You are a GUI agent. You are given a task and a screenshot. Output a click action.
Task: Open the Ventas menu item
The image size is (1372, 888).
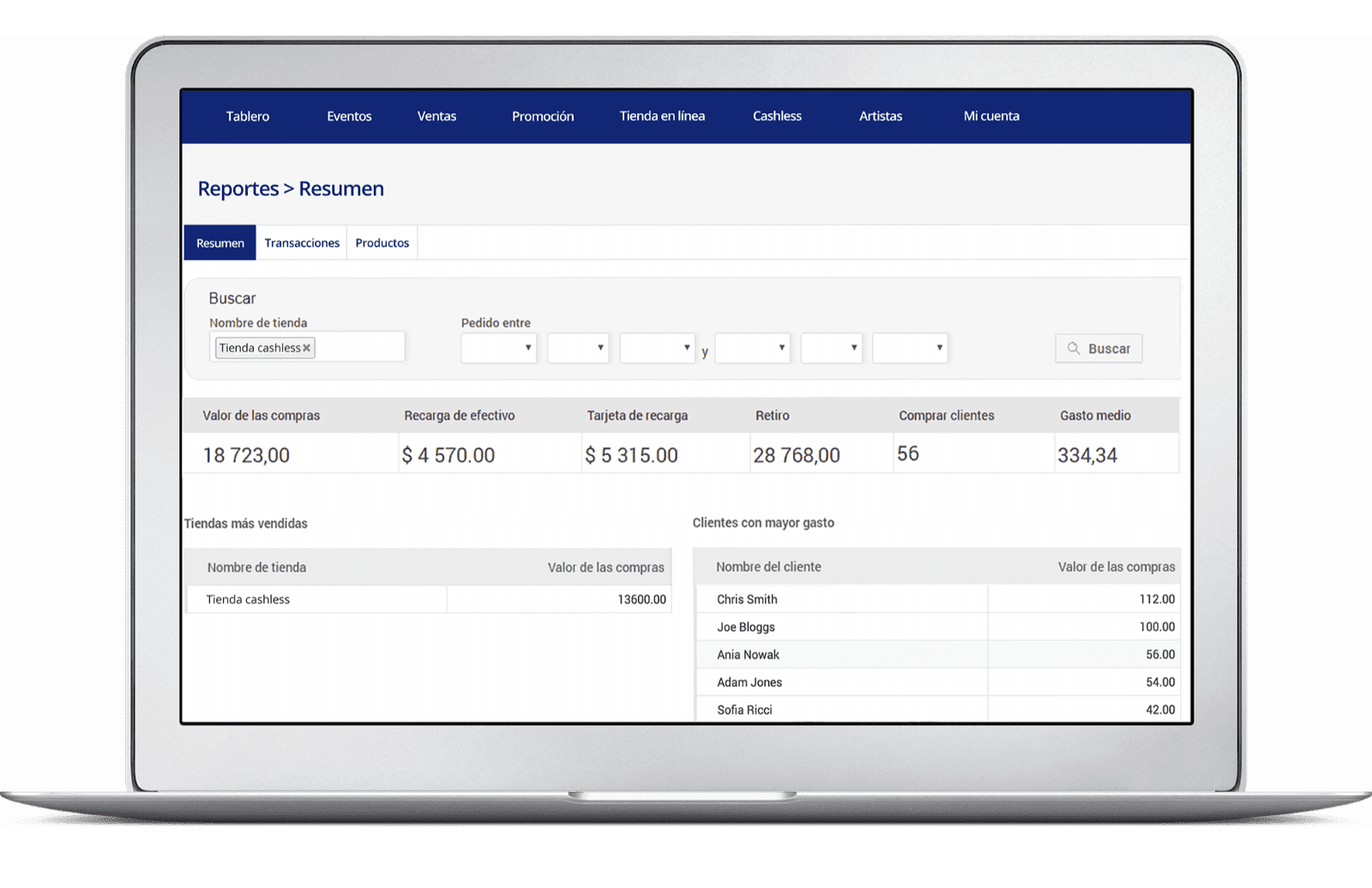436,117
